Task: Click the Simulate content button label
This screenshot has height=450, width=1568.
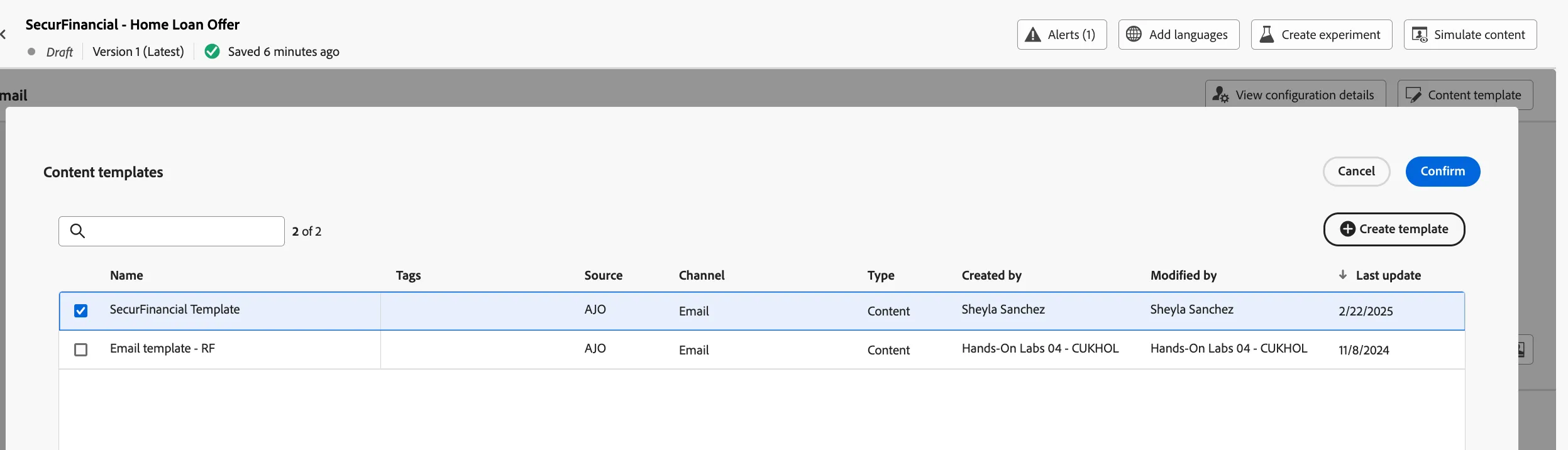Action: [1479, 35]
